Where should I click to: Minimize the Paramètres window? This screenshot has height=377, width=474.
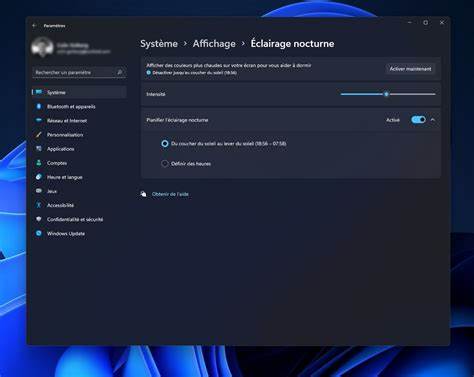410,23
